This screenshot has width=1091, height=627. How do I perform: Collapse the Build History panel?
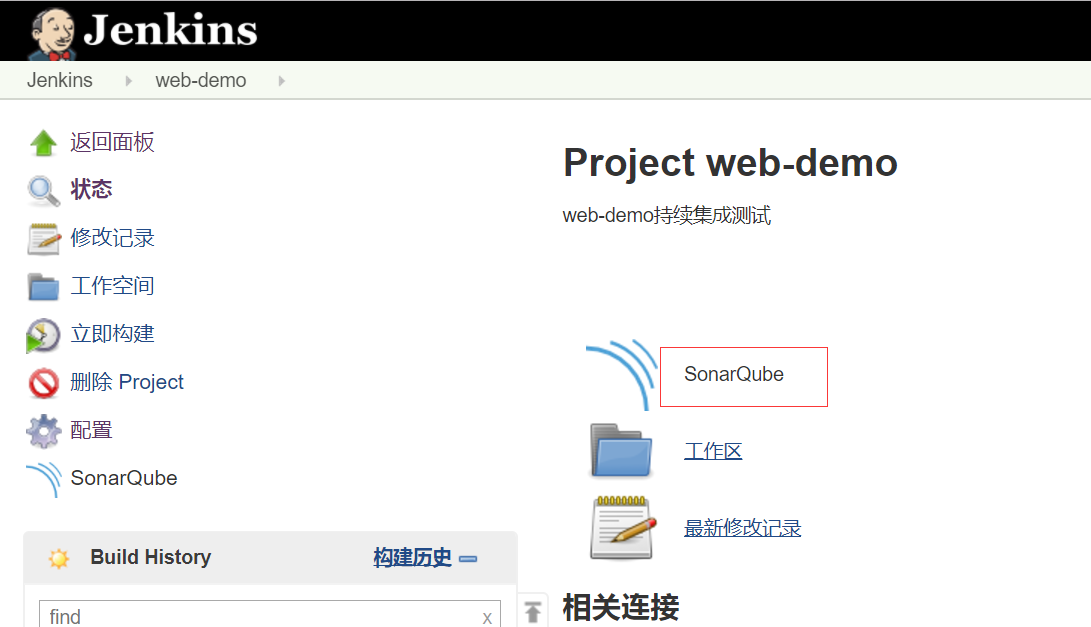468,560
